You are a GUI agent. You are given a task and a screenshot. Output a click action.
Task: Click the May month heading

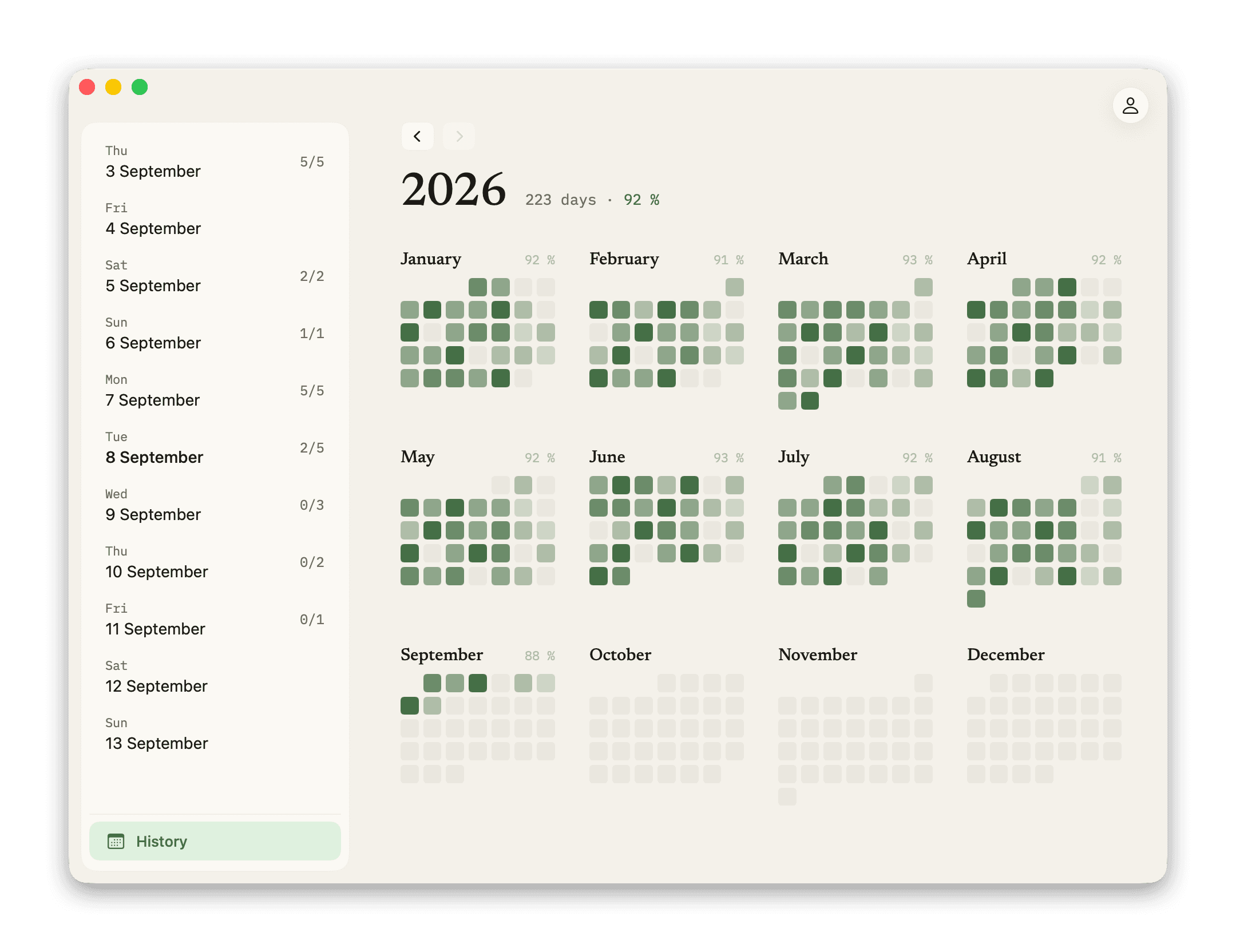pos(418,457)
